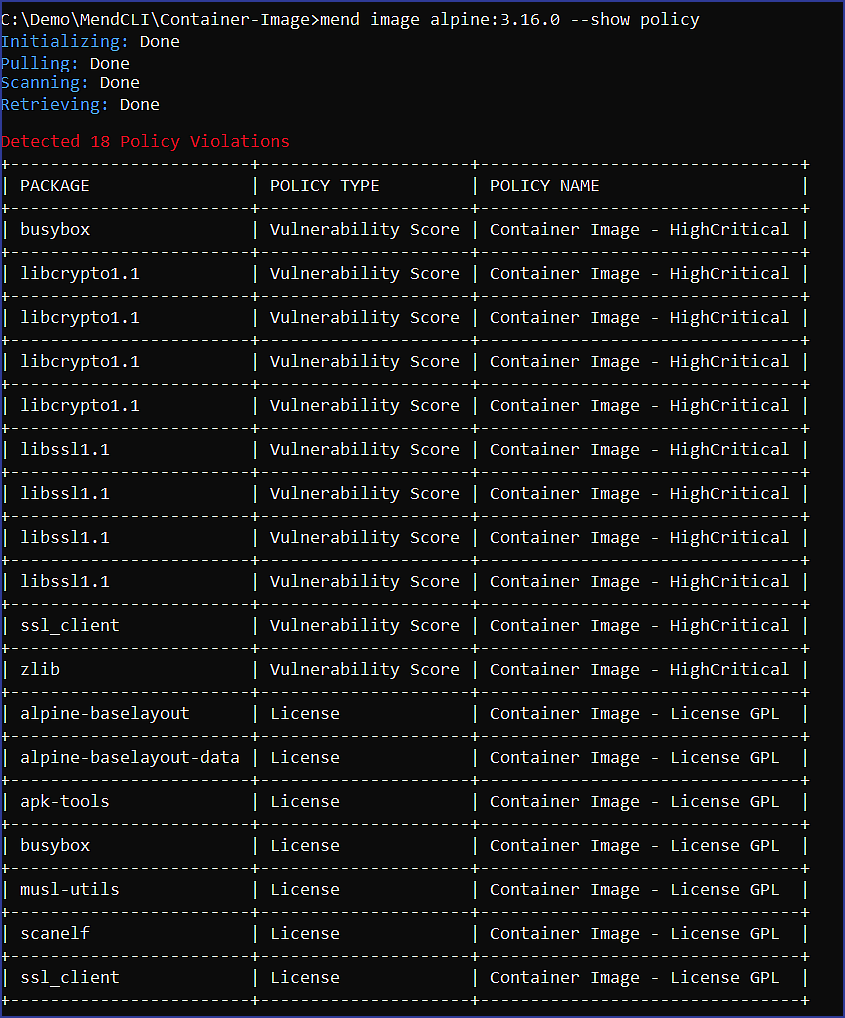This screenshot has width=845, height=1018.
Task: Select the alpine-baselayout-data entry
Action: tap(130, 757)
